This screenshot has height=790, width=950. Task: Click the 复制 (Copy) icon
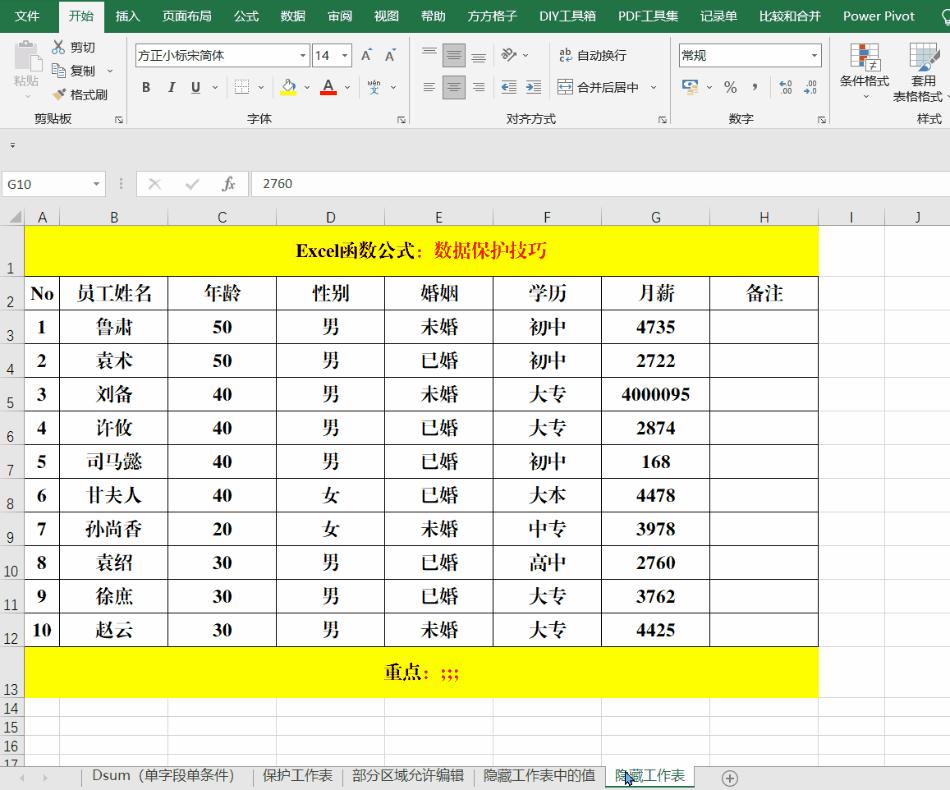[58, 71]
